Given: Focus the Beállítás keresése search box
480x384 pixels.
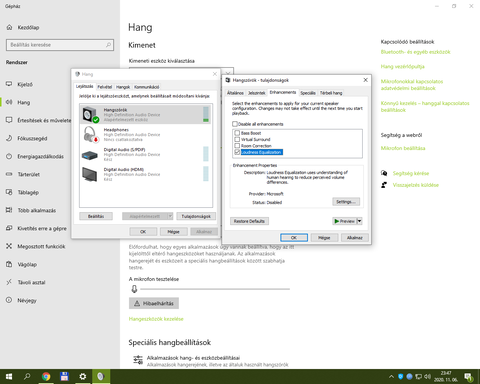Looking at the screenshot, I should [60, 45].
